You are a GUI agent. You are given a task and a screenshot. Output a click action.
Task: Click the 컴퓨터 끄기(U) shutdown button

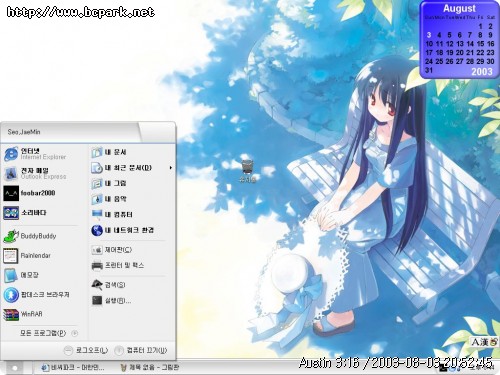tap(141, 350)
